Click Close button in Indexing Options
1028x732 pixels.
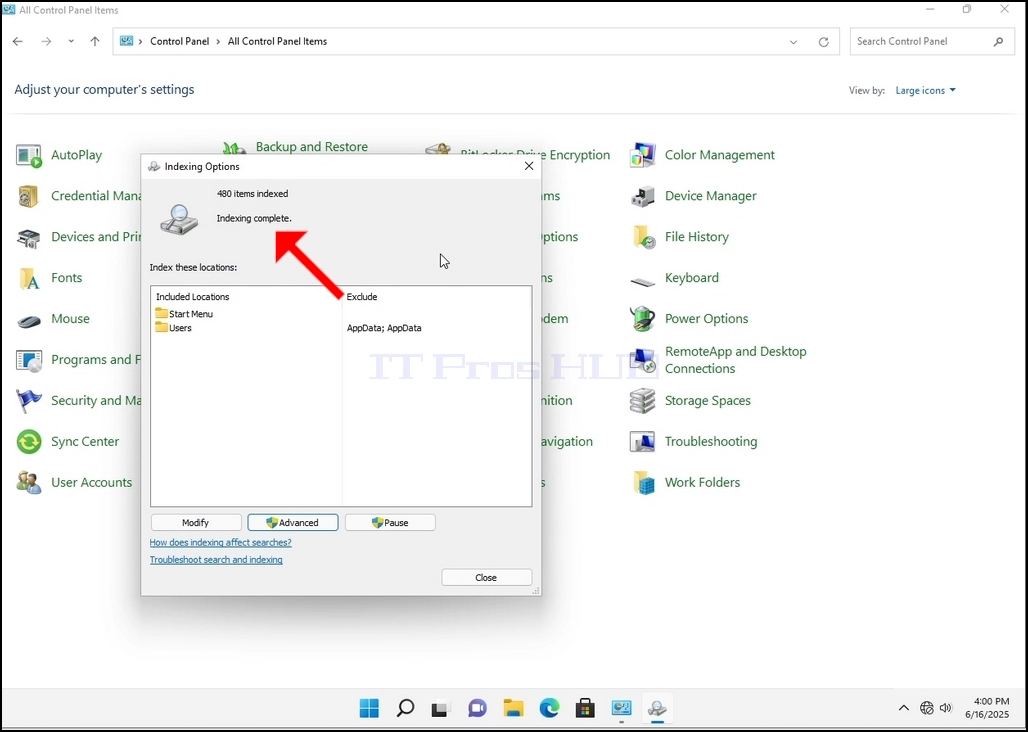[486, 577]
